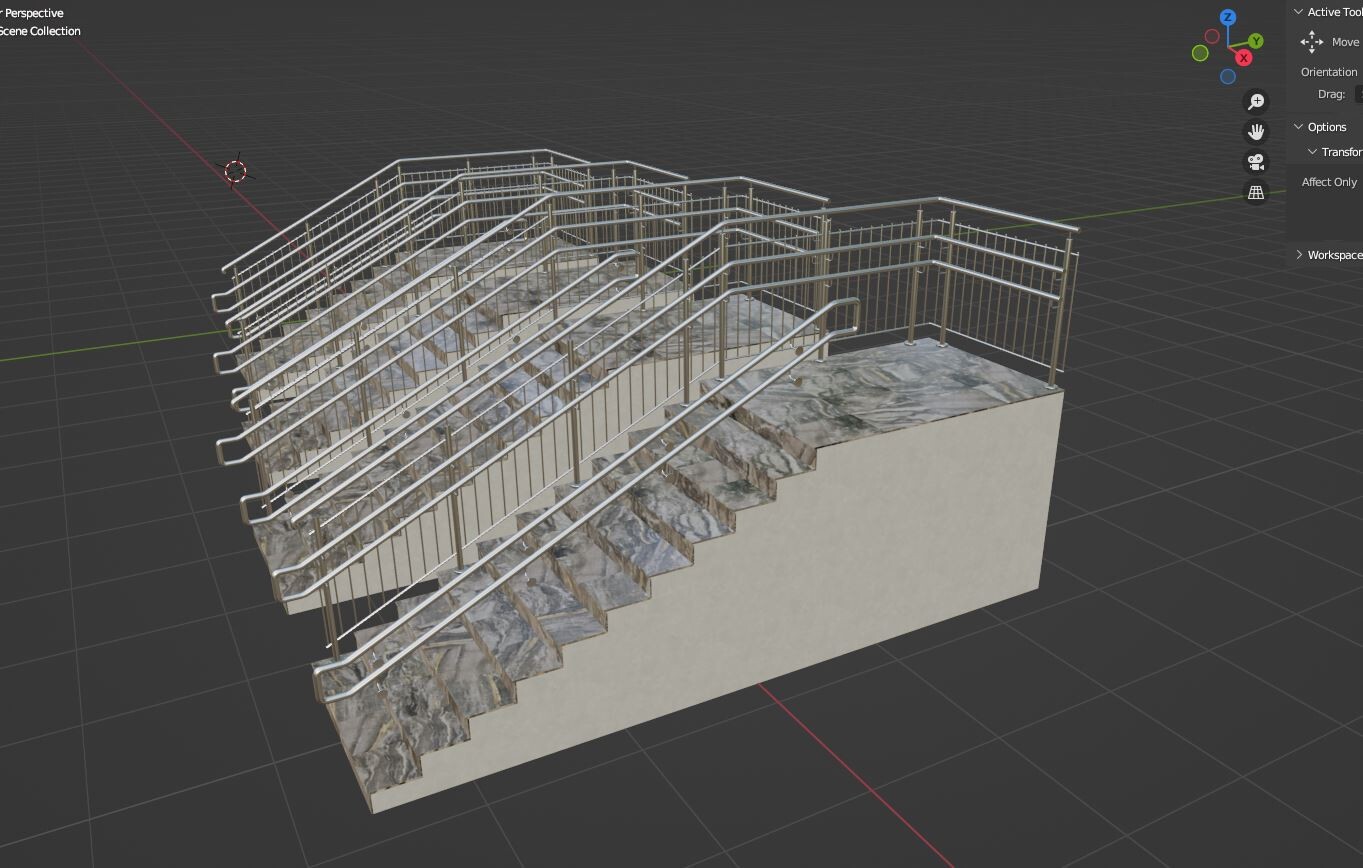Click the zoom magnifier icon in the viewport

pyautogui.click(x=1256, y=101)
